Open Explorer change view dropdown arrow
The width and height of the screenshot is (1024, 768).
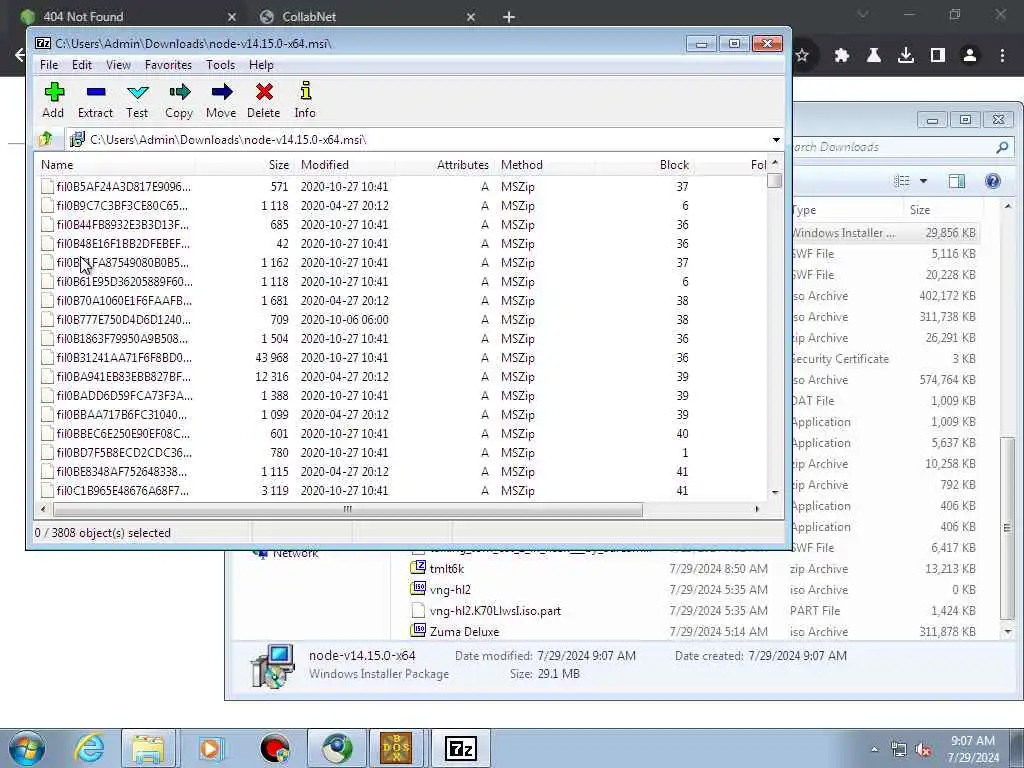[x=923, y=181]
